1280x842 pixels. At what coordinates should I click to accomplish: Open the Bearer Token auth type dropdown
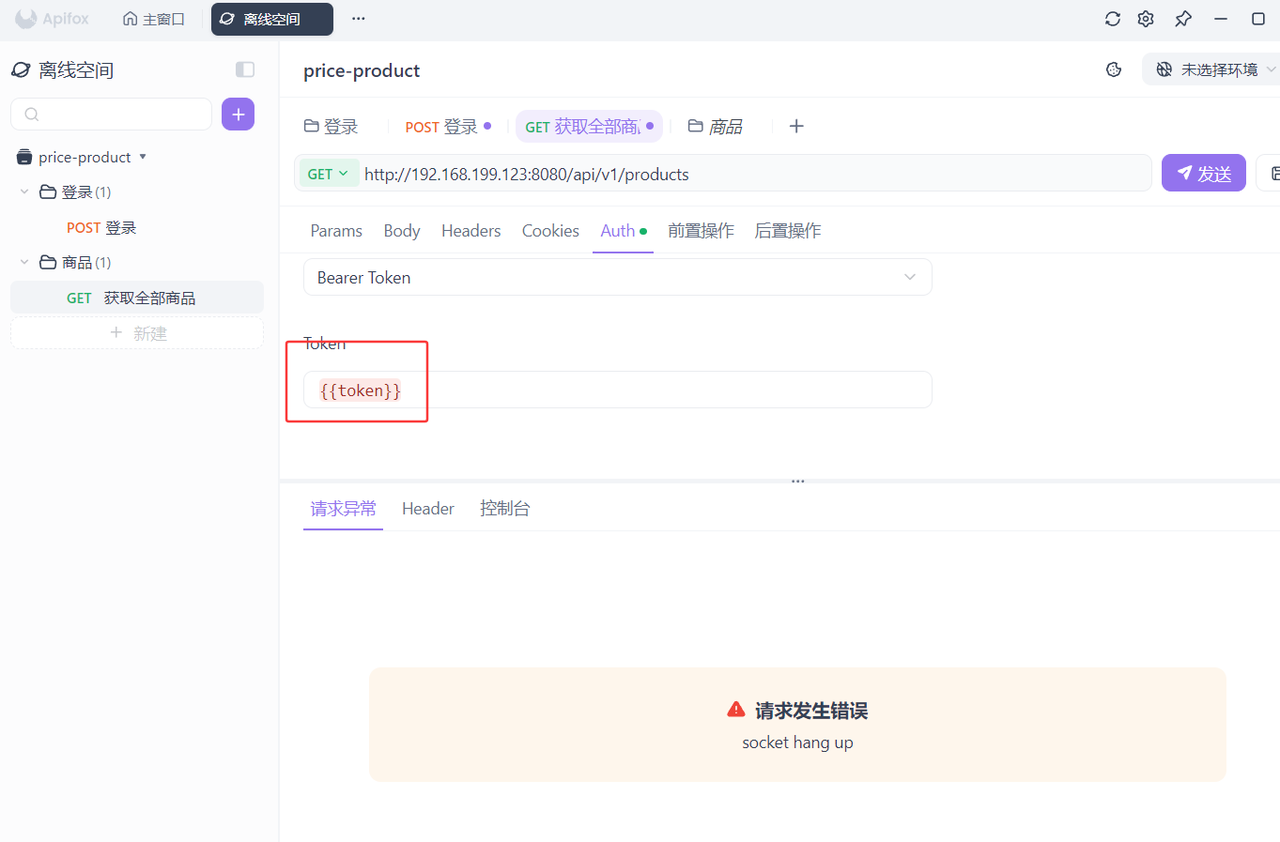click(617, 278)
